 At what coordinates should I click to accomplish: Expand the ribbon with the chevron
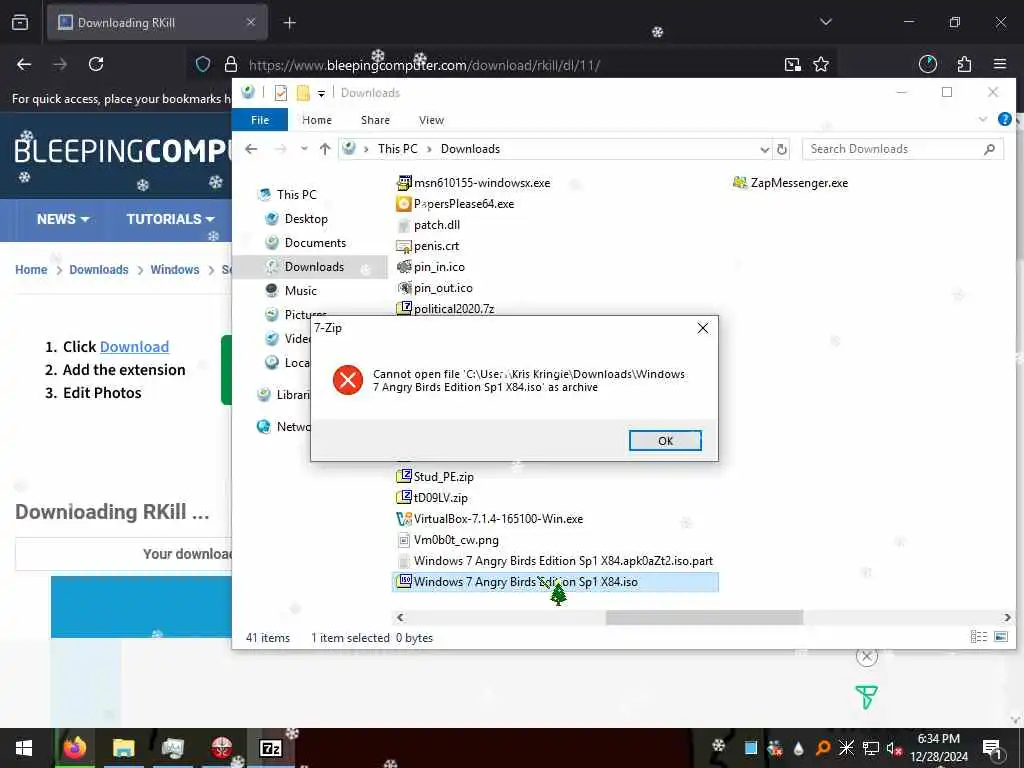coord(983,119)
